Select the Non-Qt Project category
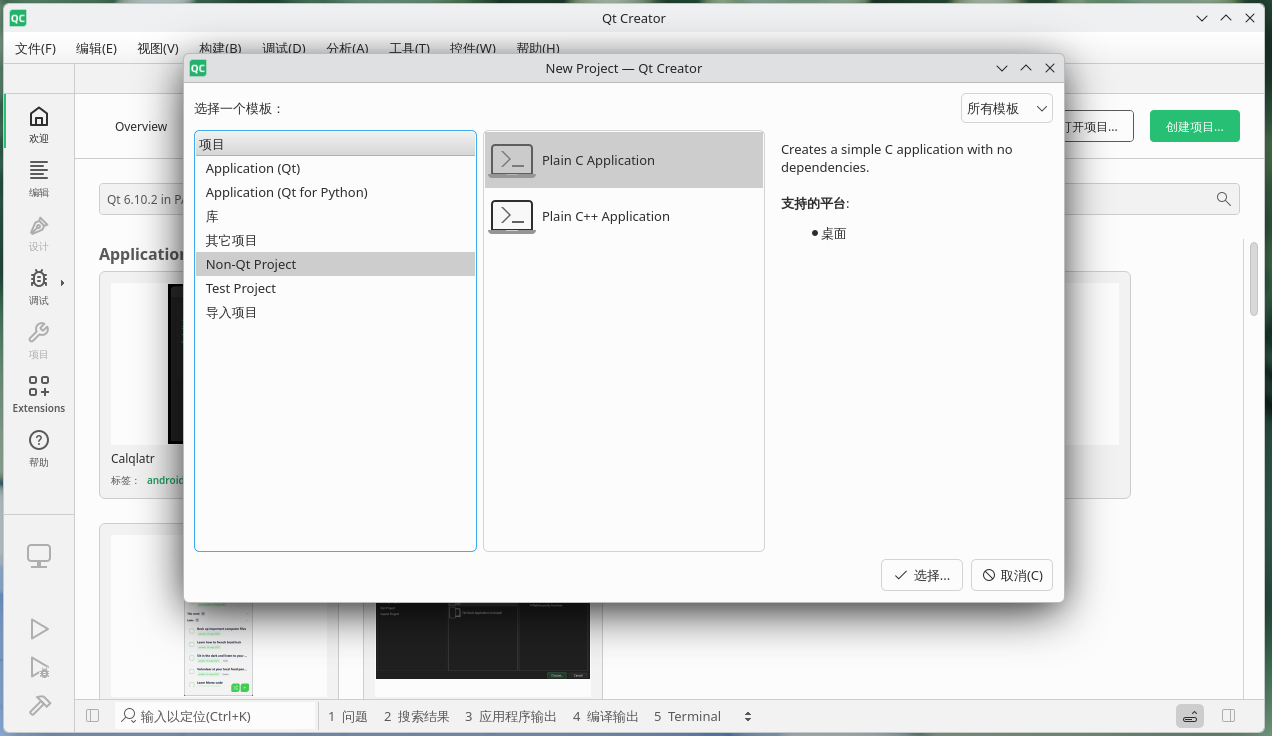The width and height of the screenshot is (1272, 736). click(x=335, y=264)
